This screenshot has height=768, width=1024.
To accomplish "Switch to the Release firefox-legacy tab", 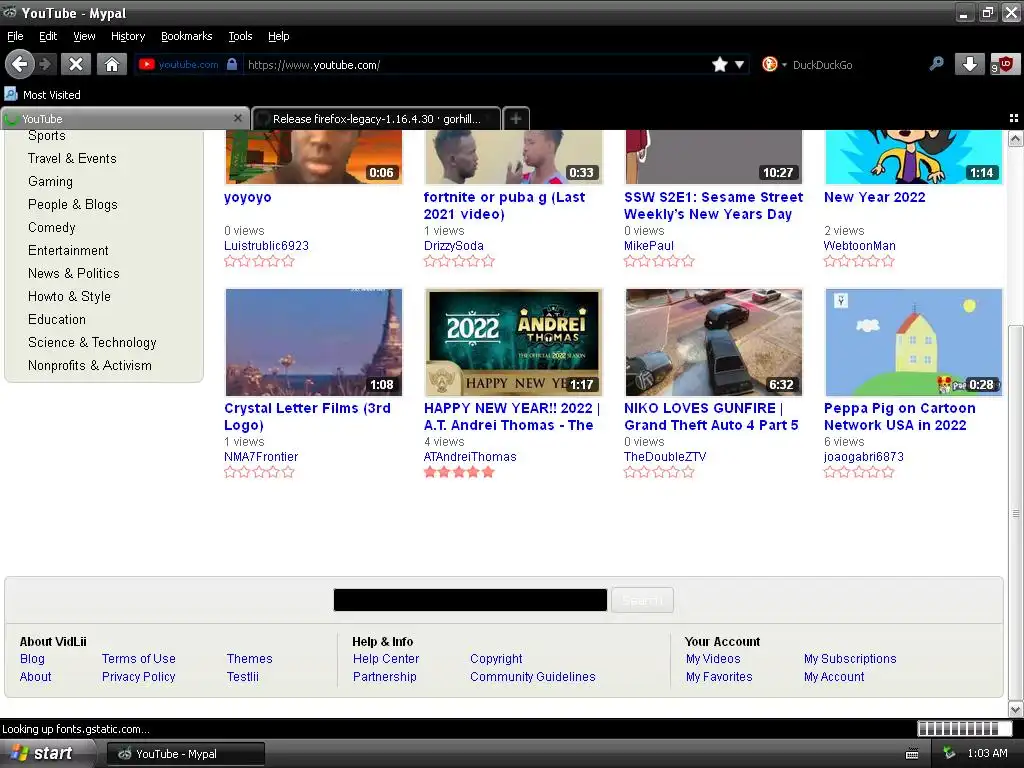I will pyautogui.click(x=376, y=118).
